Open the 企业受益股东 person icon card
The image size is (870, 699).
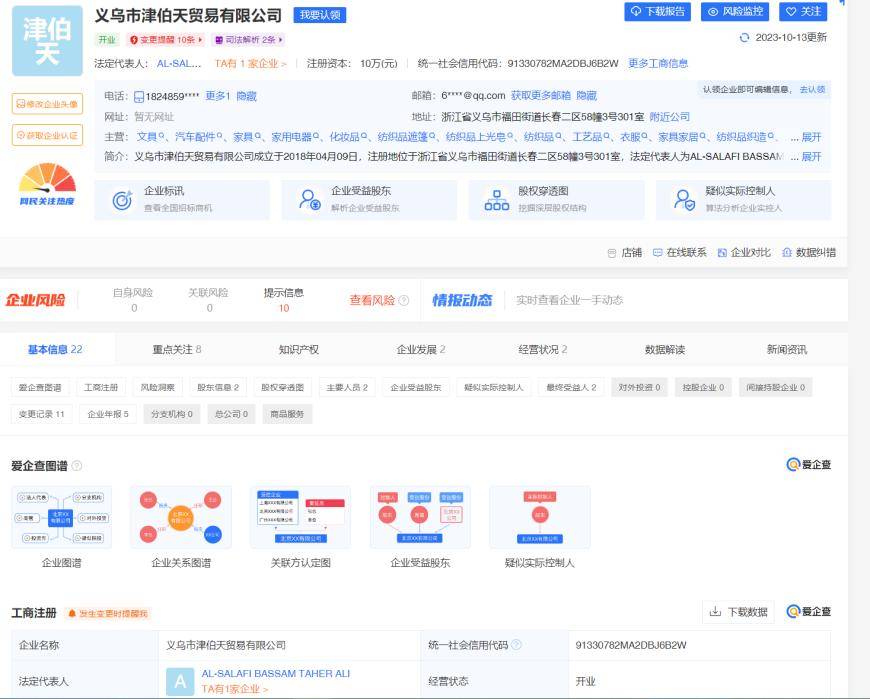coord(369,200)
